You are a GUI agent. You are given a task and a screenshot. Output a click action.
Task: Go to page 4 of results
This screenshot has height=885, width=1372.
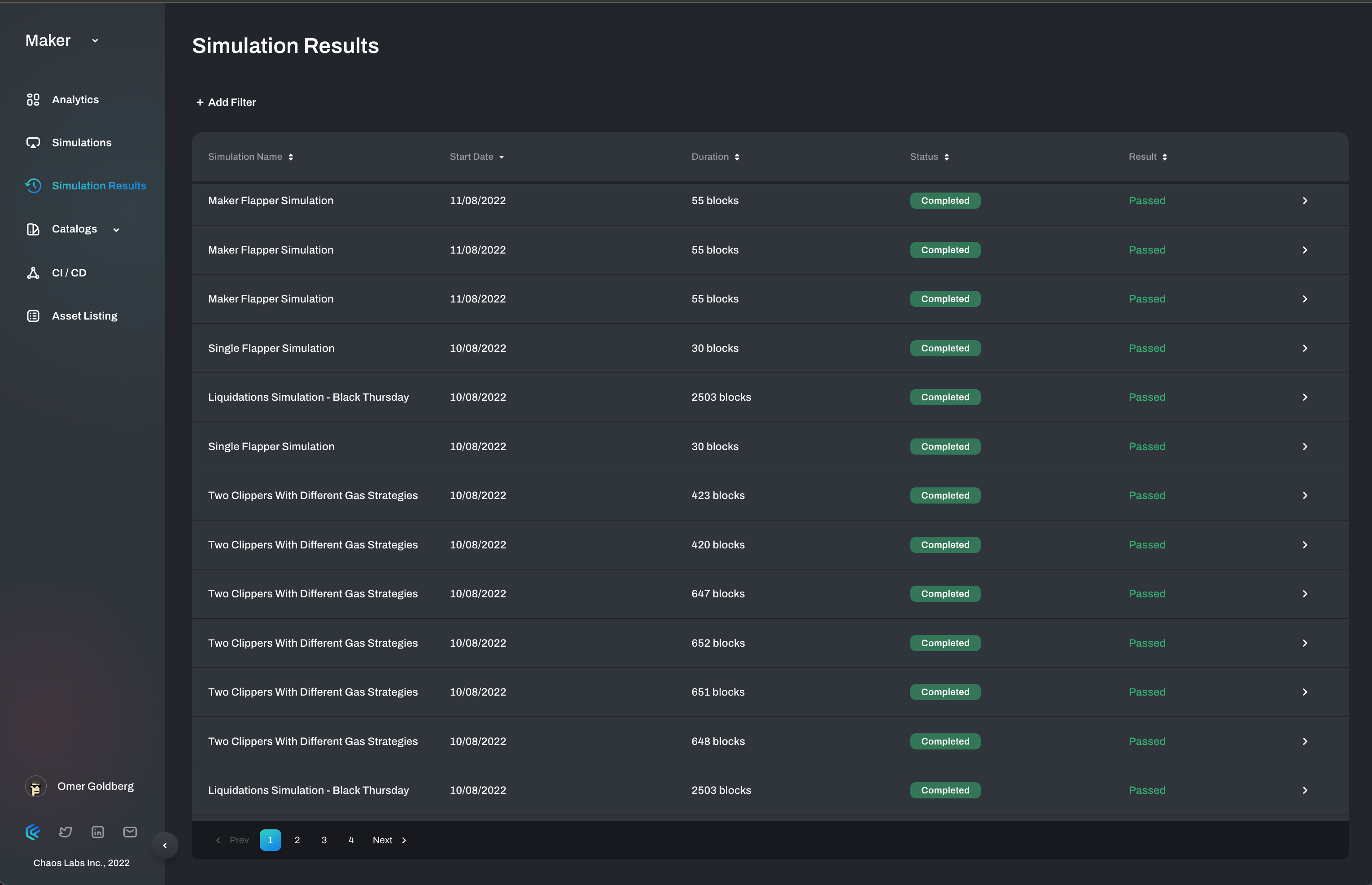[351, 840]
